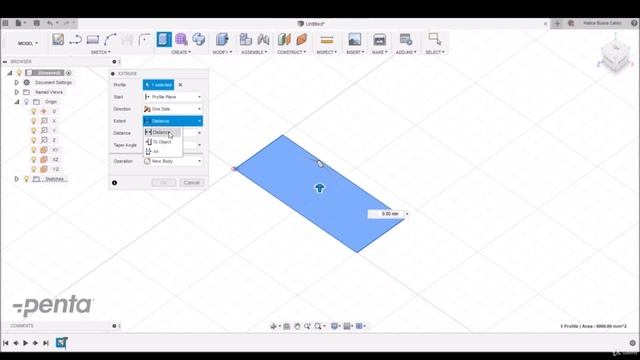Collapse the Origin tree node
This screenshot has width=640, height=360.
click(x=17, y=102)
